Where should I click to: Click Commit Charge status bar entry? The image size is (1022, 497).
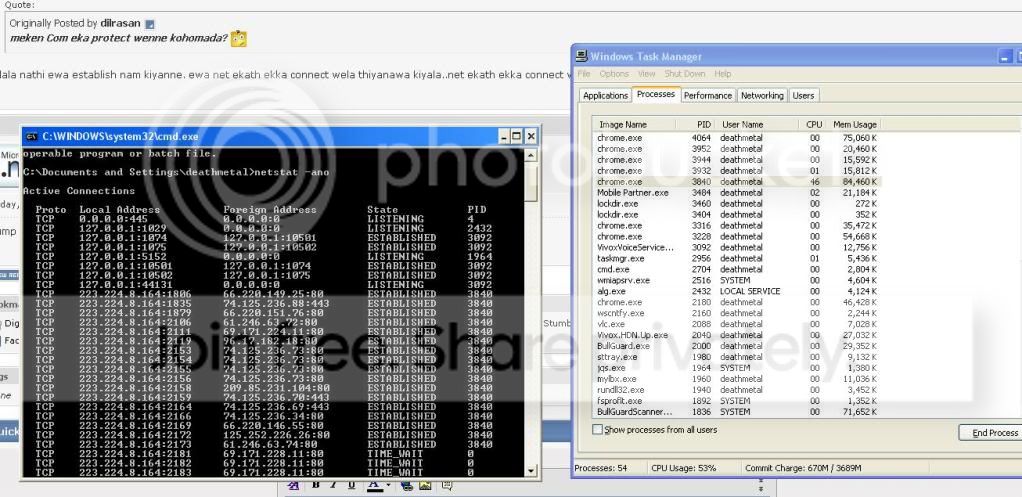coord(803,468)
